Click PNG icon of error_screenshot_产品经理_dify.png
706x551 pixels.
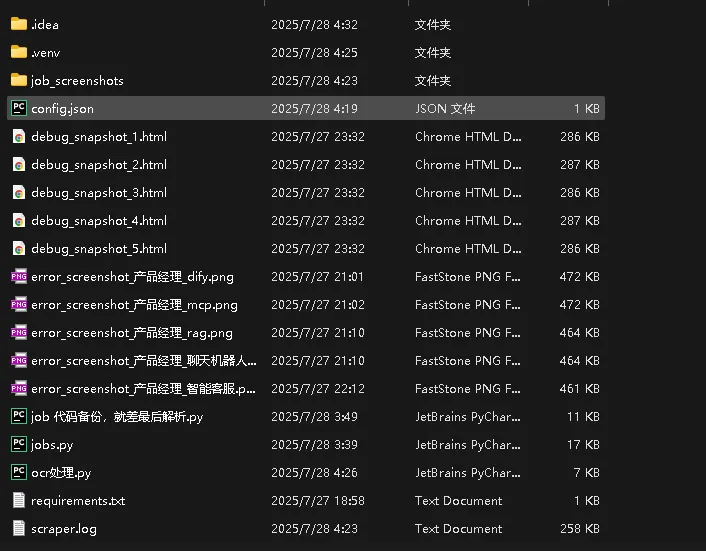click(x=19, y=276)
